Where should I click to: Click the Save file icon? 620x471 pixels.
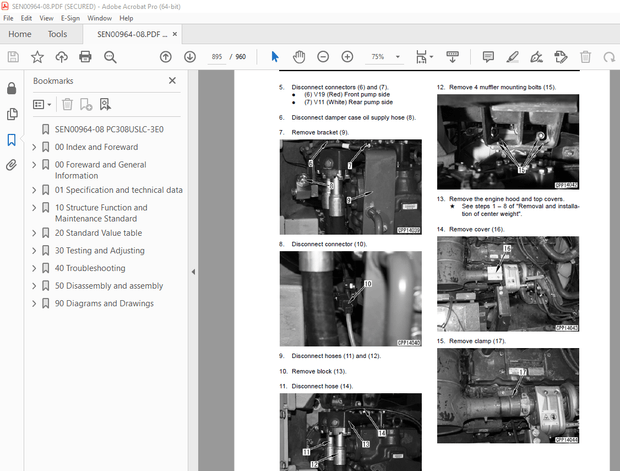(13, 57)
